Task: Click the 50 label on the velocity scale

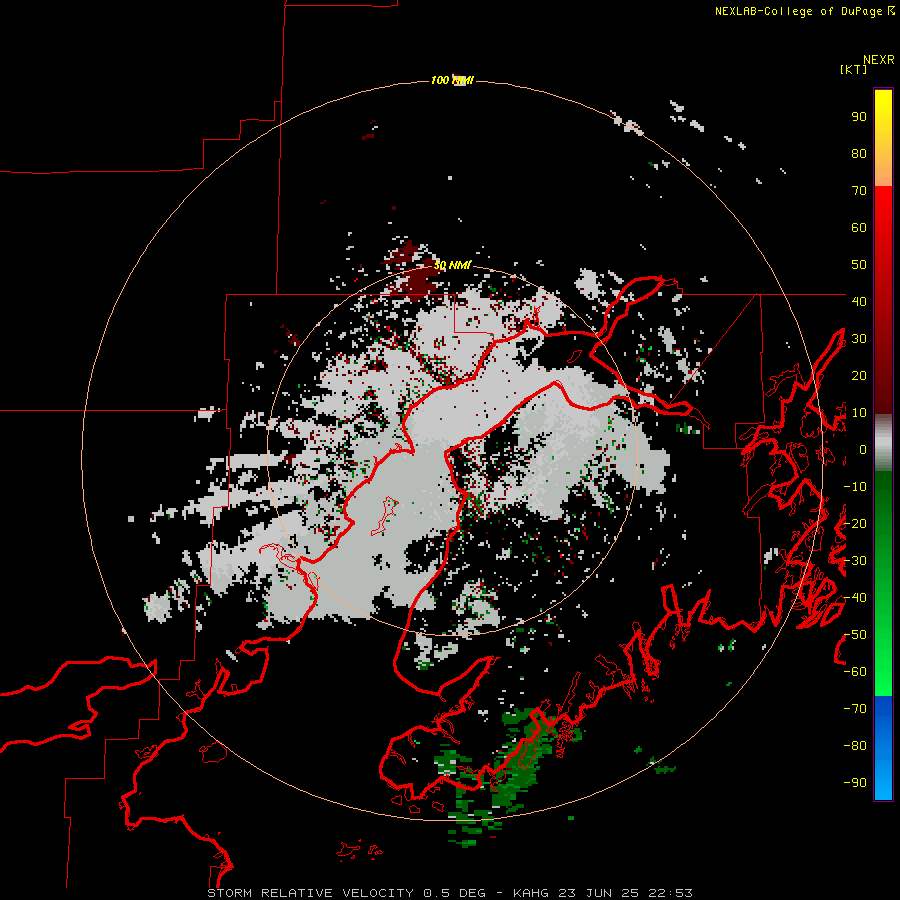Action: click(859, 265)
